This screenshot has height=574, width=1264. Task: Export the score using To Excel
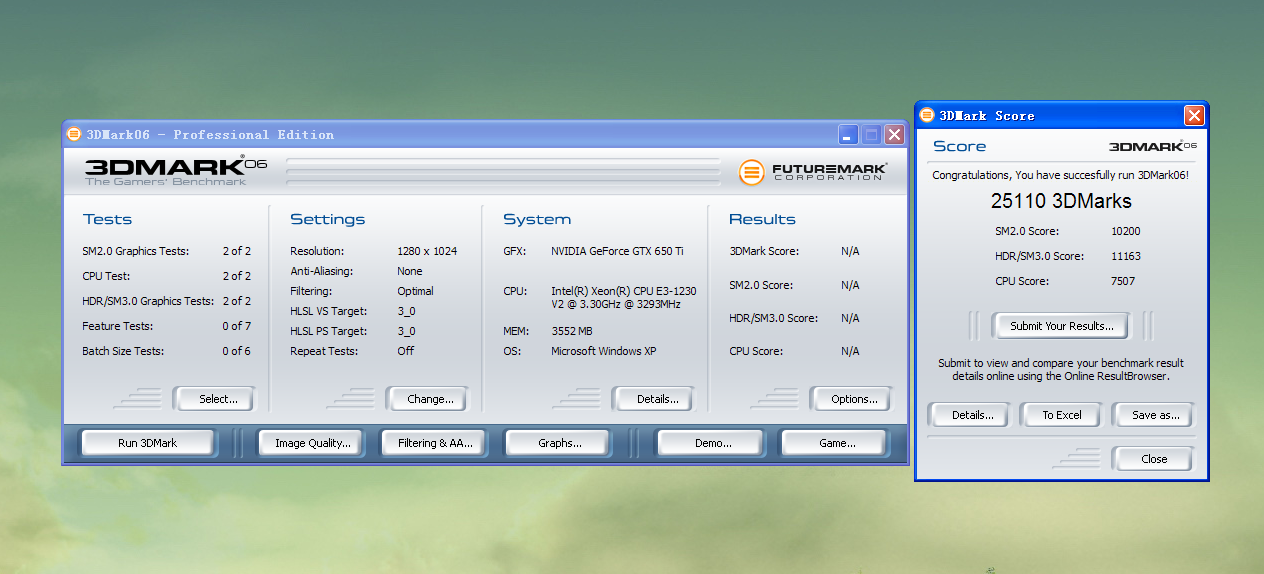pos(1061,415)
